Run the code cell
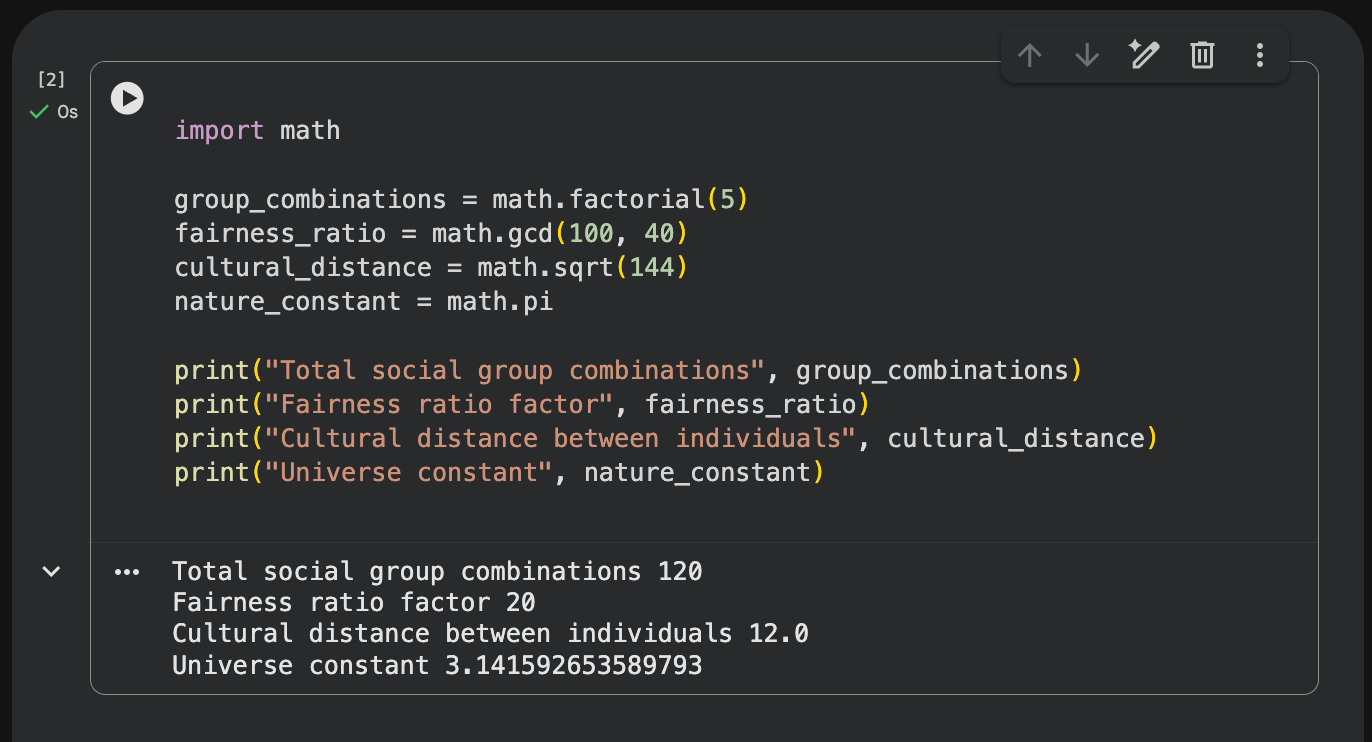Image resolution: width=1372 pixels, height=742 pixels. pos(127,98)
